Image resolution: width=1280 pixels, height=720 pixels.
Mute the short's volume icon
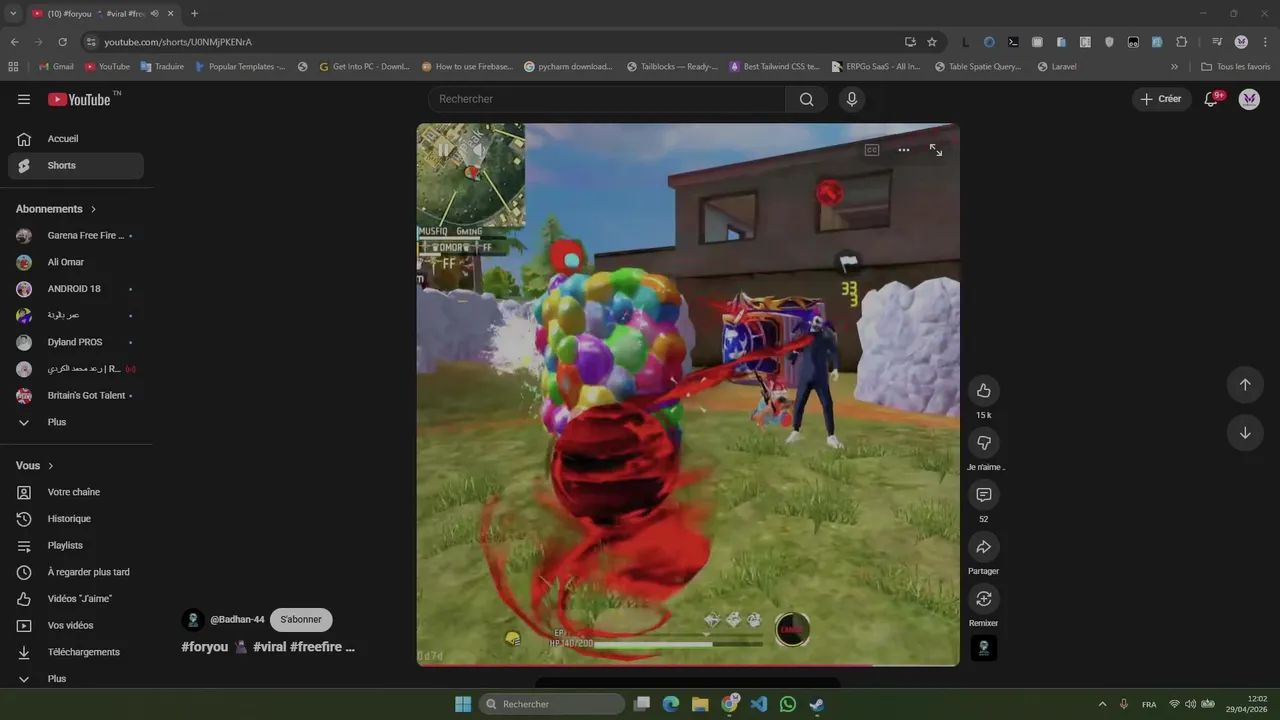point(478,150)
